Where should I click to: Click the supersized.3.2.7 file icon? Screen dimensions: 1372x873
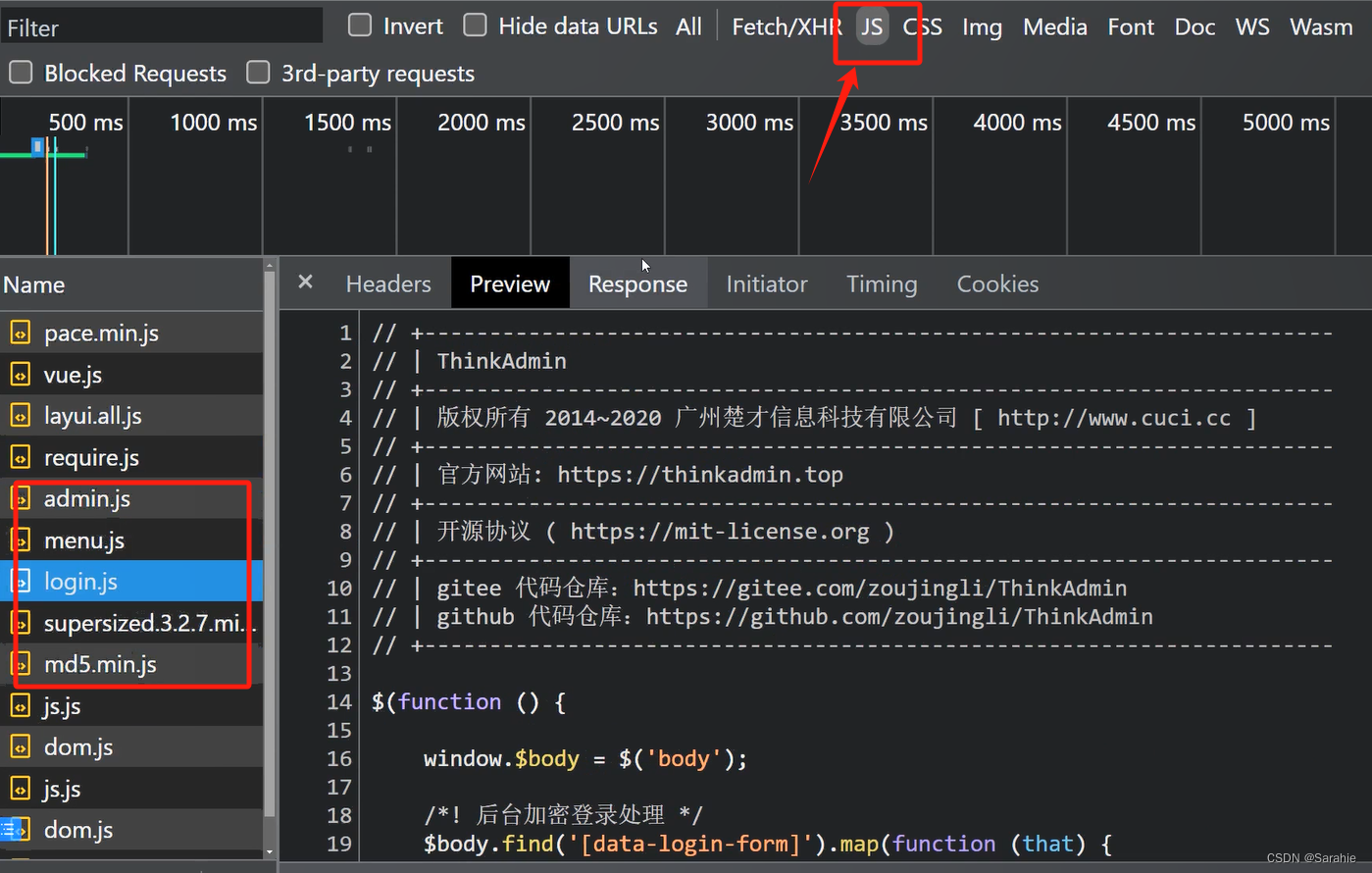click(20, 623)
